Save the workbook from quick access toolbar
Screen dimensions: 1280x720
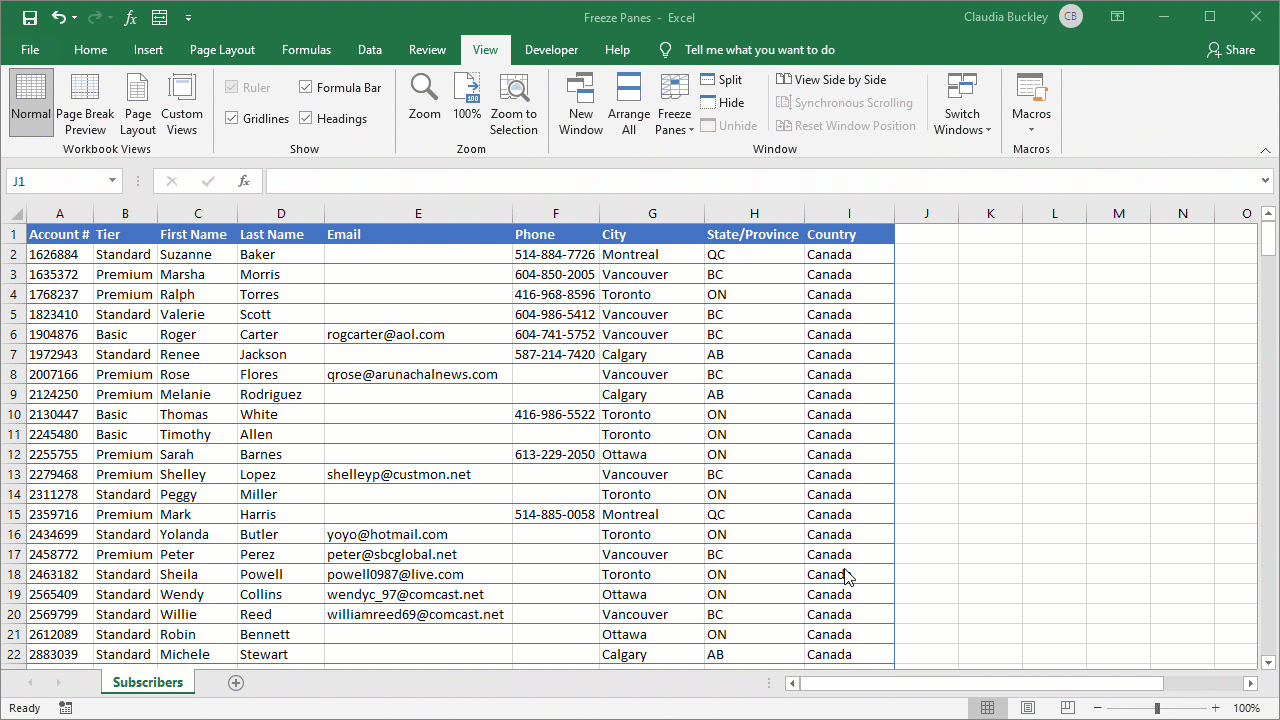pos(30,18)
